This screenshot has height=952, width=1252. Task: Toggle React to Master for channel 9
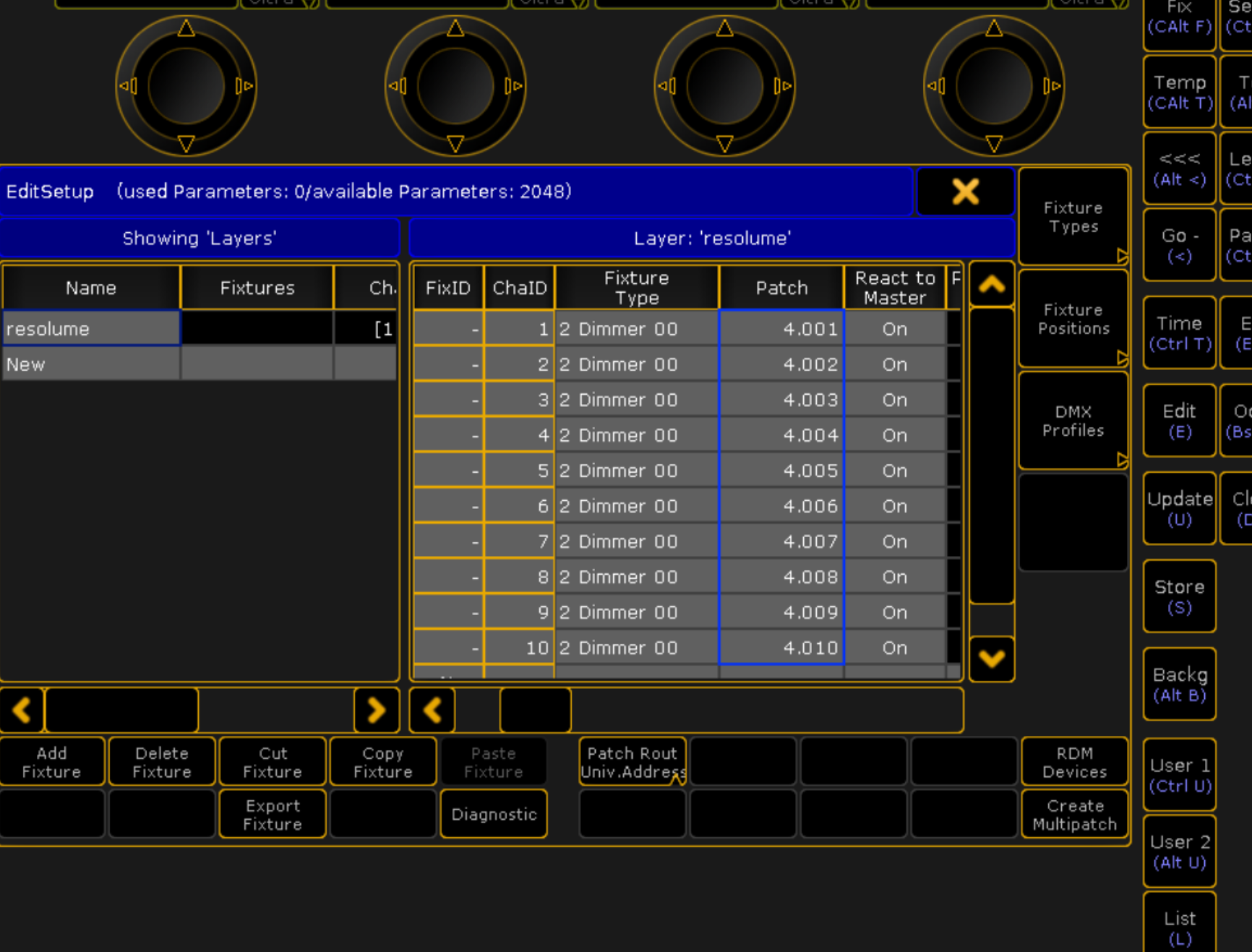(895, 612)
